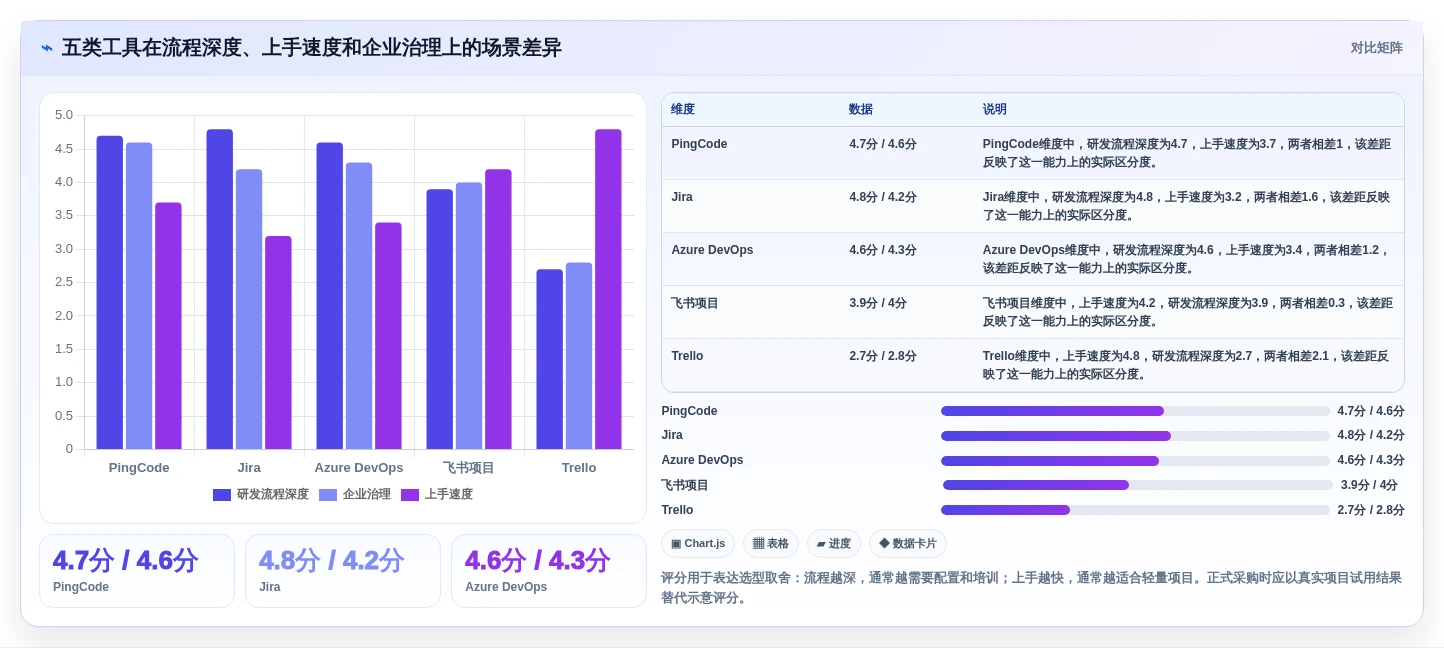1444x648 pixels.
Task: Select the Jira table row name
Action: [682, 197]
